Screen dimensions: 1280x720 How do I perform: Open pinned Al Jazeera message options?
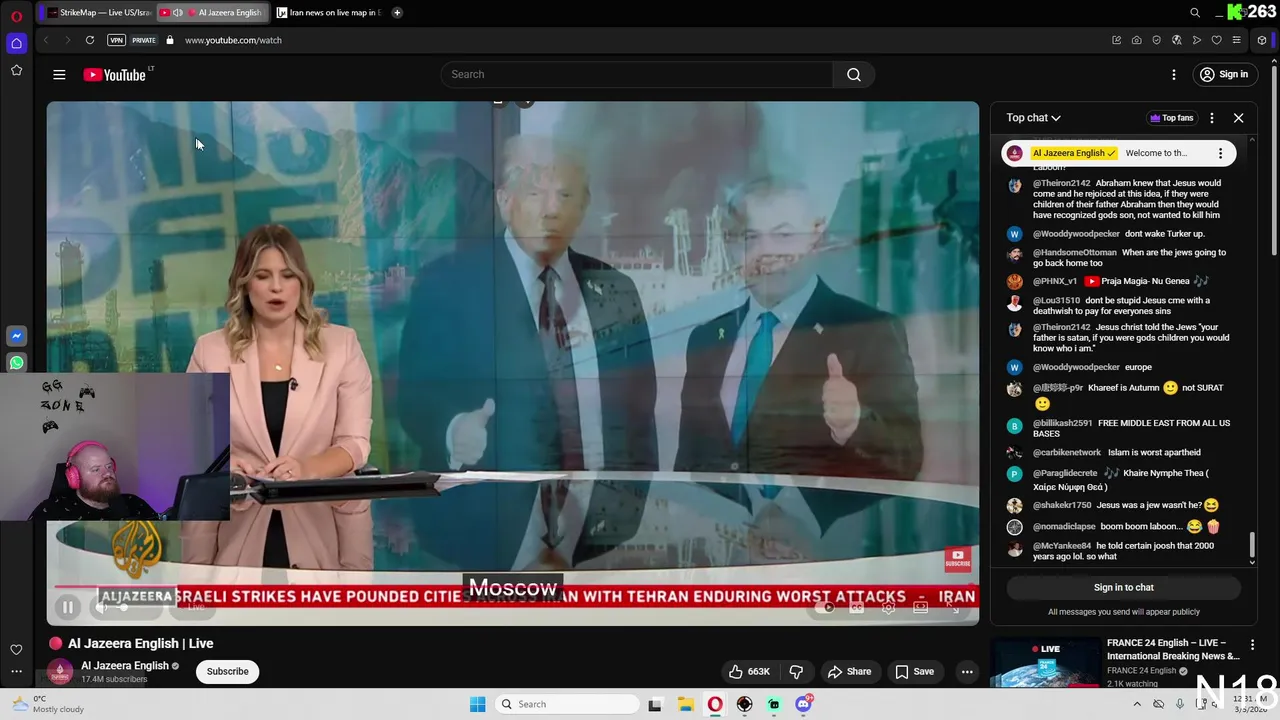[1220, 153]
